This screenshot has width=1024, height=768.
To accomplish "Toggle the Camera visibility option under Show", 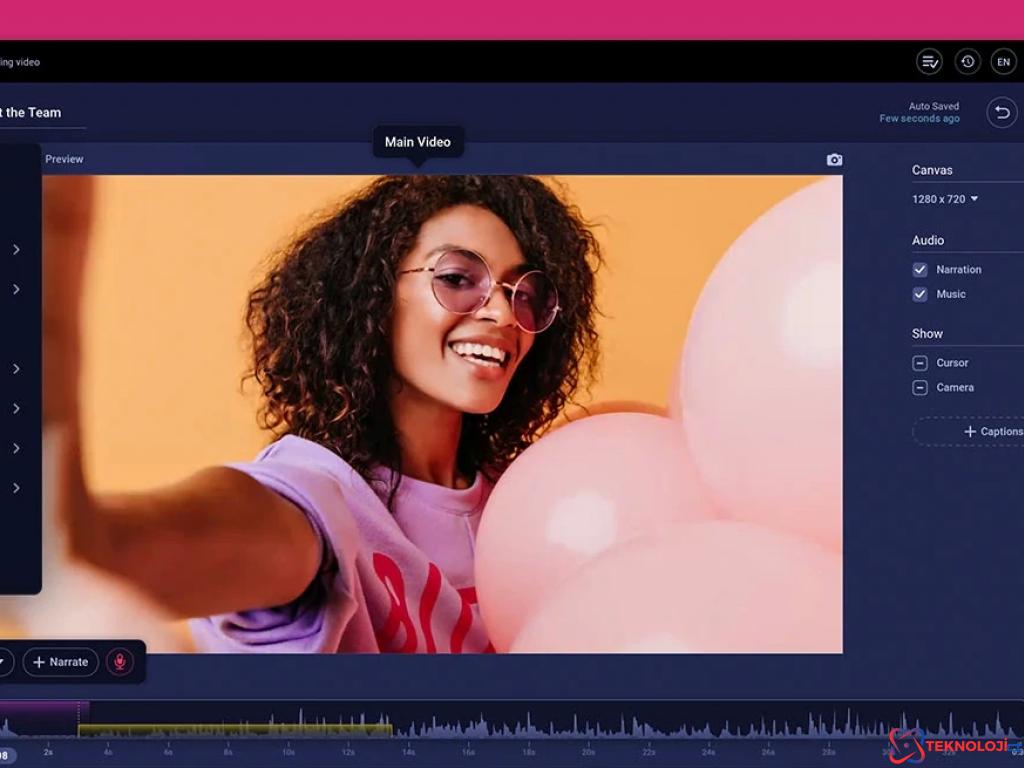I will pyautogui.click(x=919, y=387).
